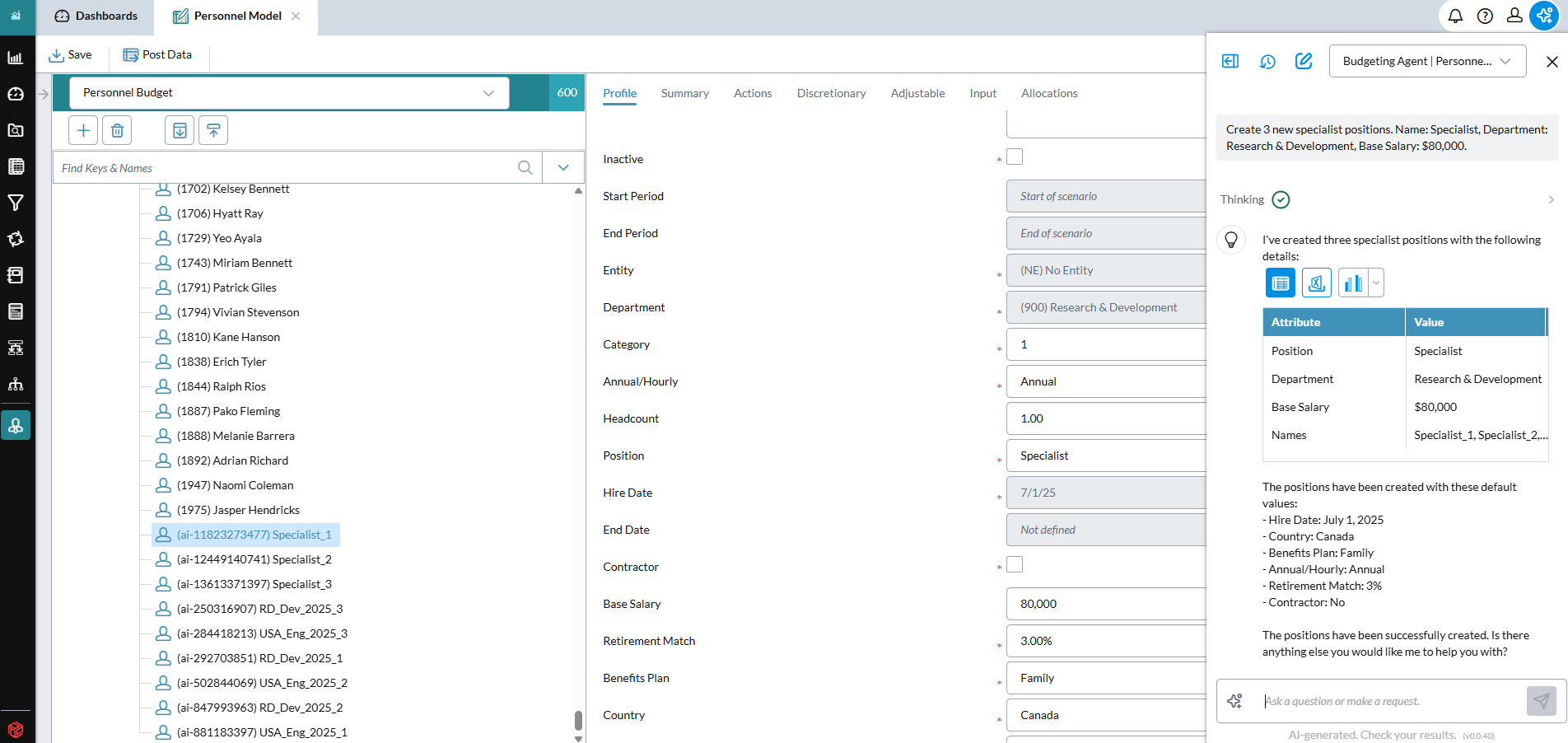
Task: Open the notifications bell
Action: point(1456,16)
